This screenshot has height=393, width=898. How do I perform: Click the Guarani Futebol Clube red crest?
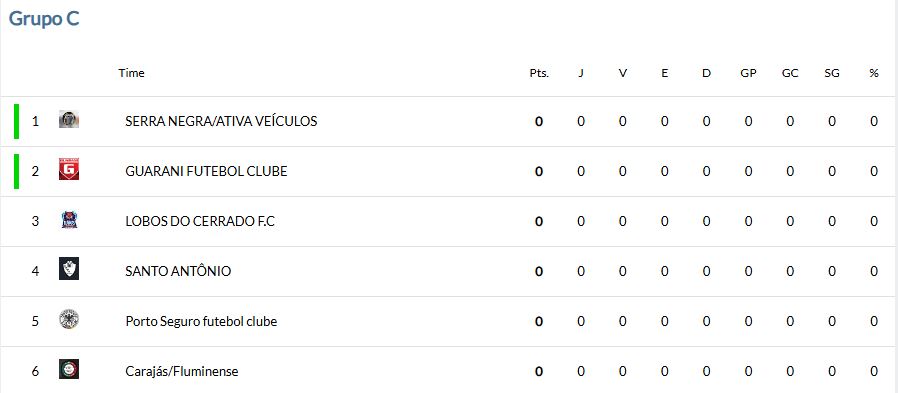[69, 170]
